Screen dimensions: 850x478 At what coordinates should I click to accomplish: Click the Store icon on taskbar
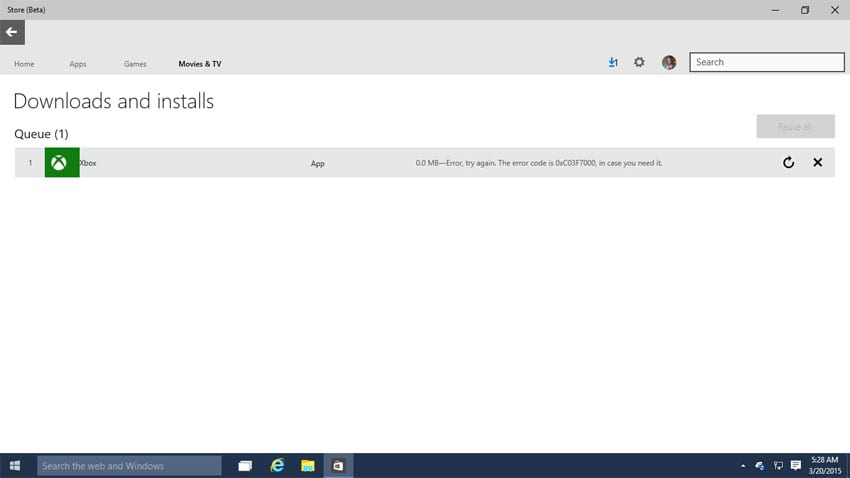pyautogui.click(x=338, y=466)
